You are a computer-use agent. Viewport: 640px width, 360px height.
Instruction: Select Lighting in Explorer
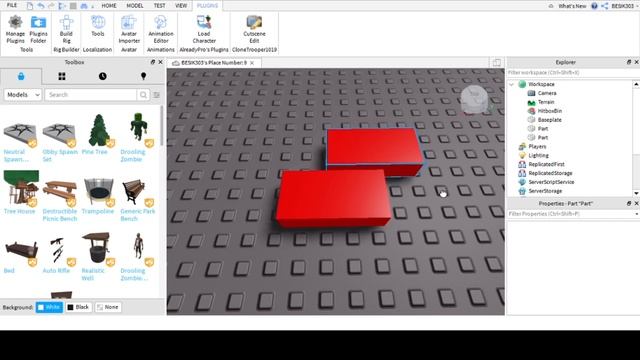538,156
